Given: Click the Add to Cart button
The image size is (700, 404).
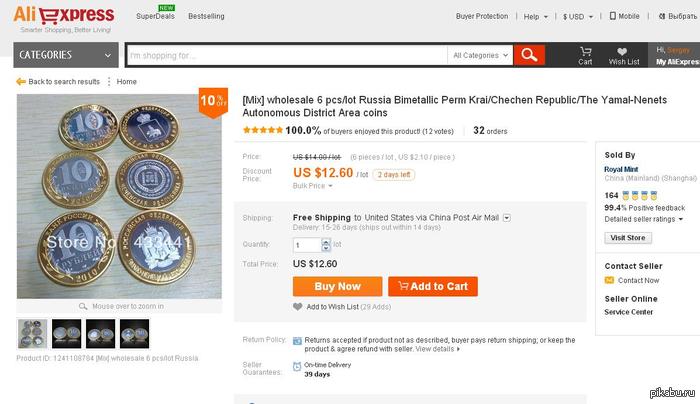Looking at the screenshot, I should [433, 287].
